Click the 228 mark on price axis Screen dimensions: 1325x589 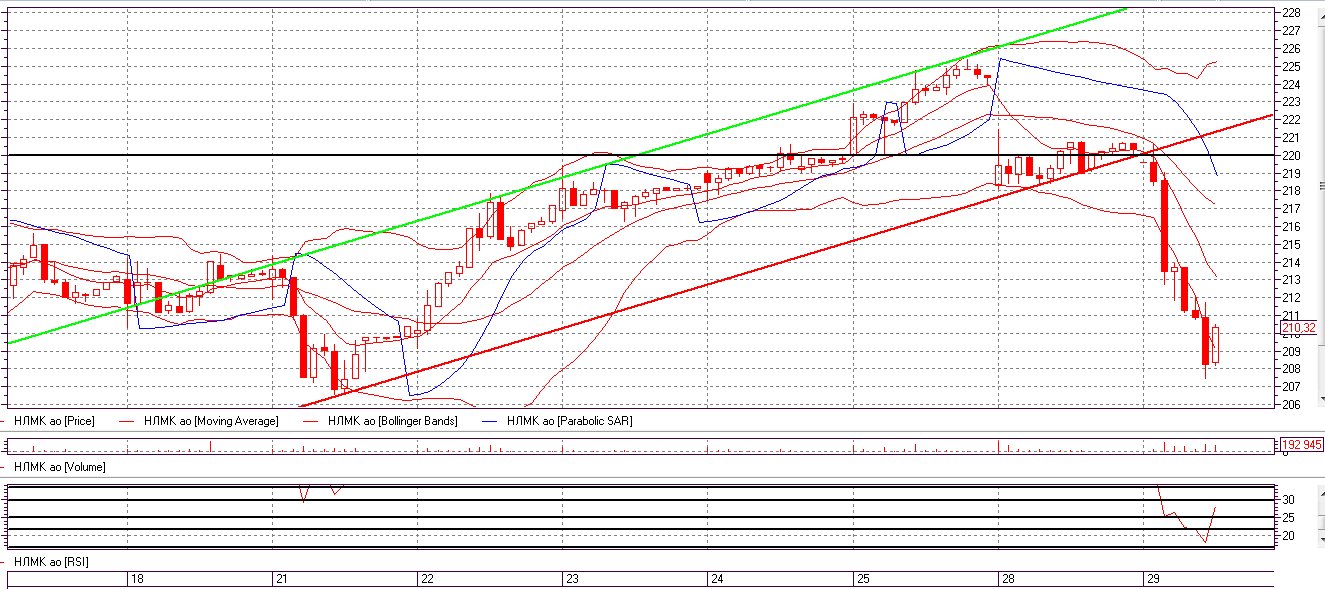tap(1291, 13)
